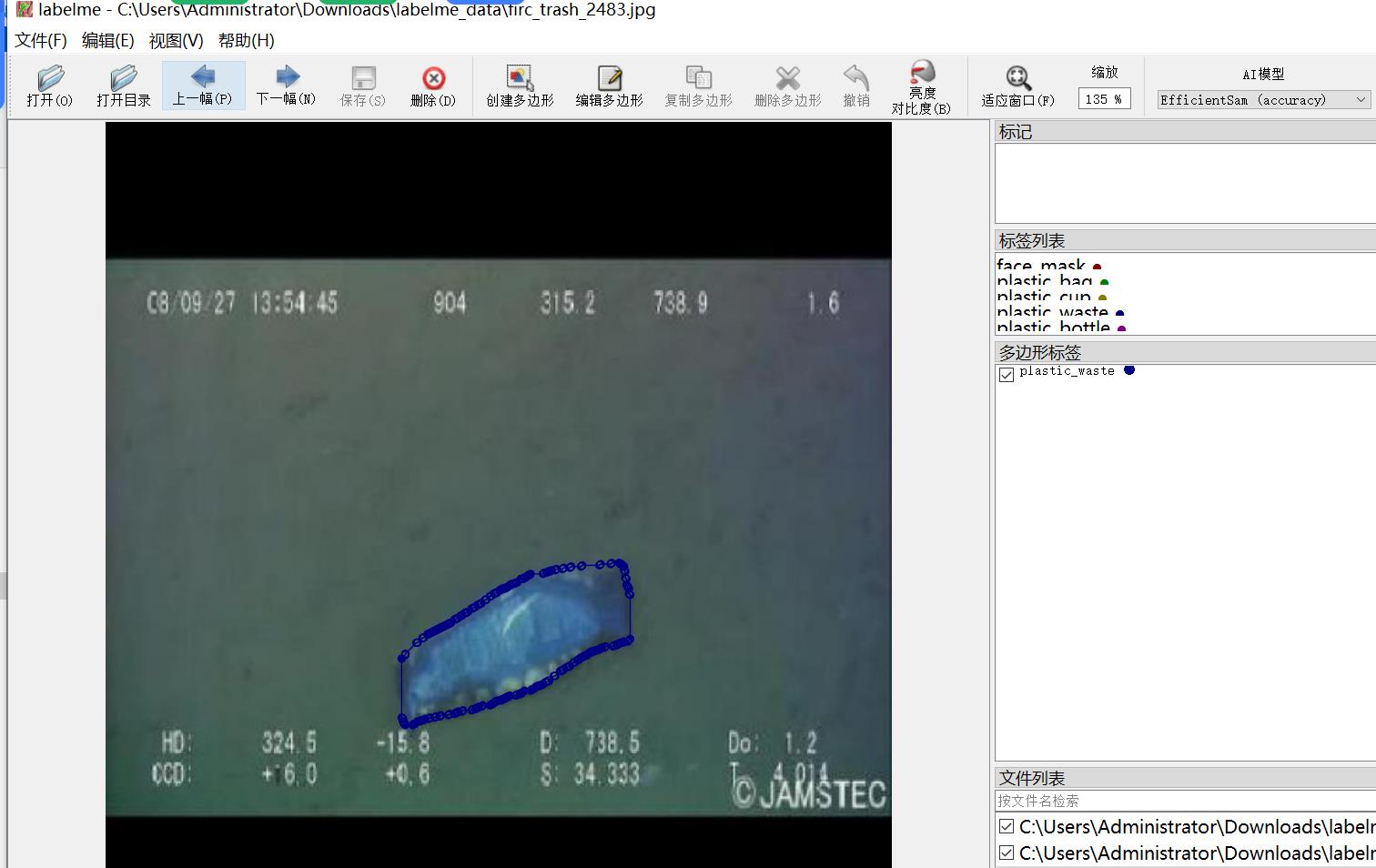Select second file path in file list

click(x=1197, y=853)
